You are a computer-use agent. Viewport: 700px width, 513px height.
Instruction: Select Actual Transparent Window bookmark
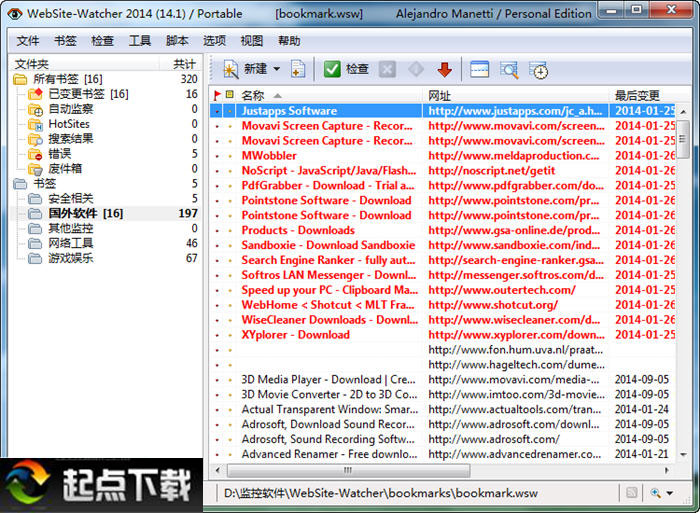(x=329, y=409)
